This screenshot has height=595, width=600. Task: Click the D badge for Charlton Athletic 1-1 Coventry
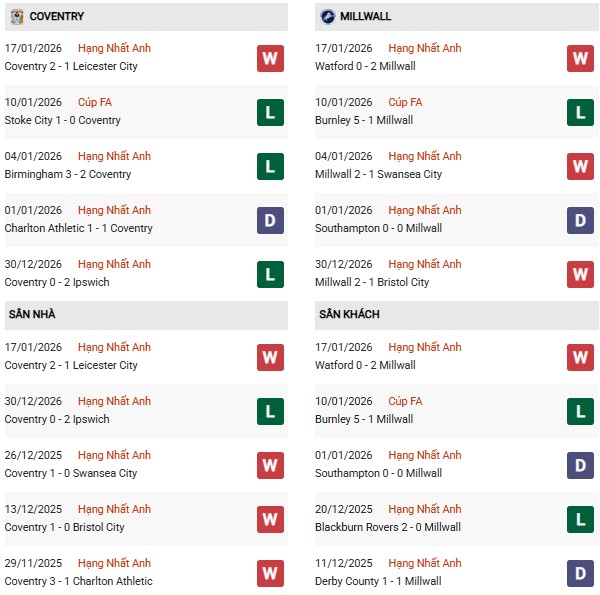[x=270, y=220]
